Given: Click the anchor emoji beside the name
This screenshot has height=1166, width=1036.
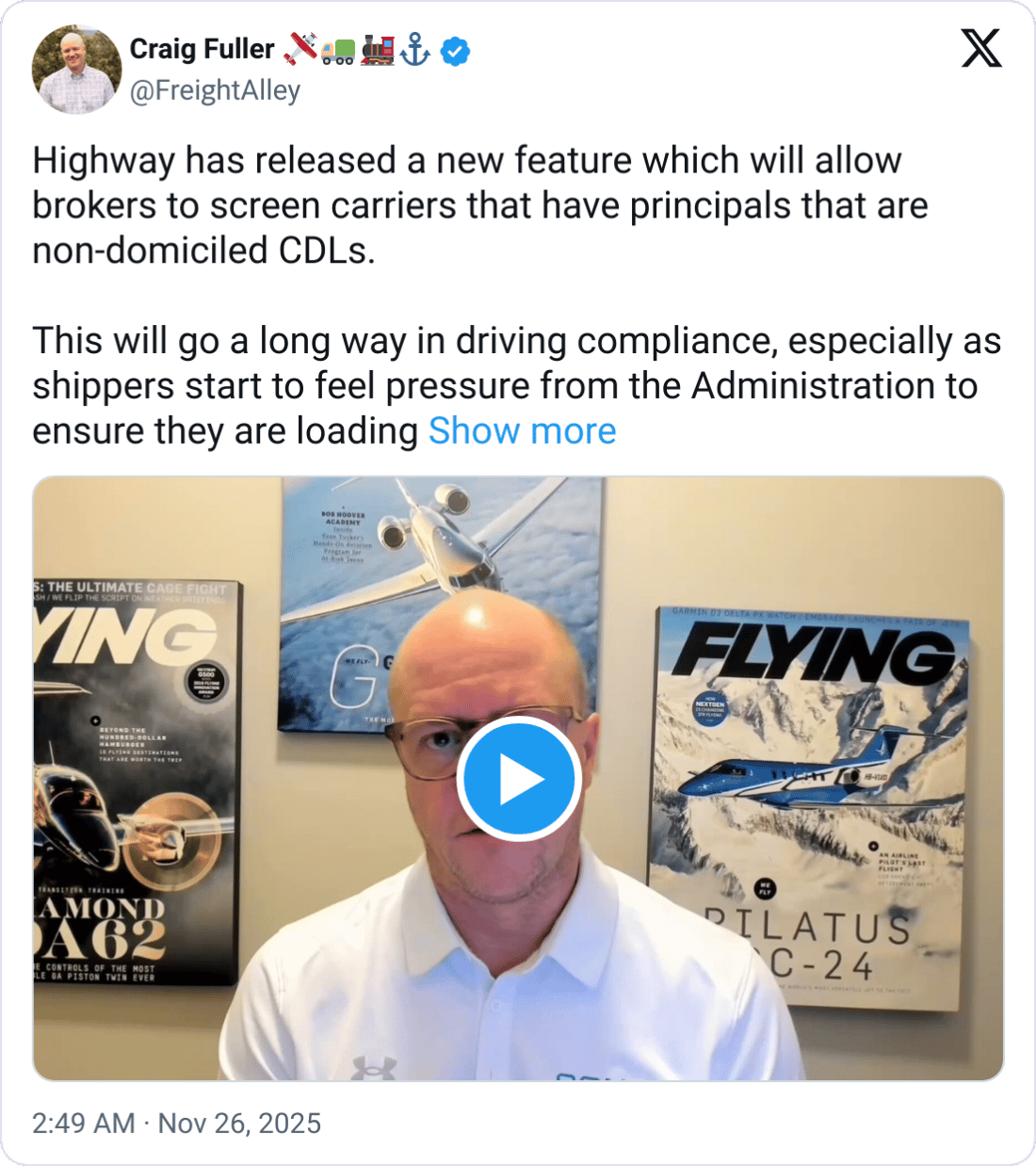Looking at the screenshot, I should tap(414, 49).
